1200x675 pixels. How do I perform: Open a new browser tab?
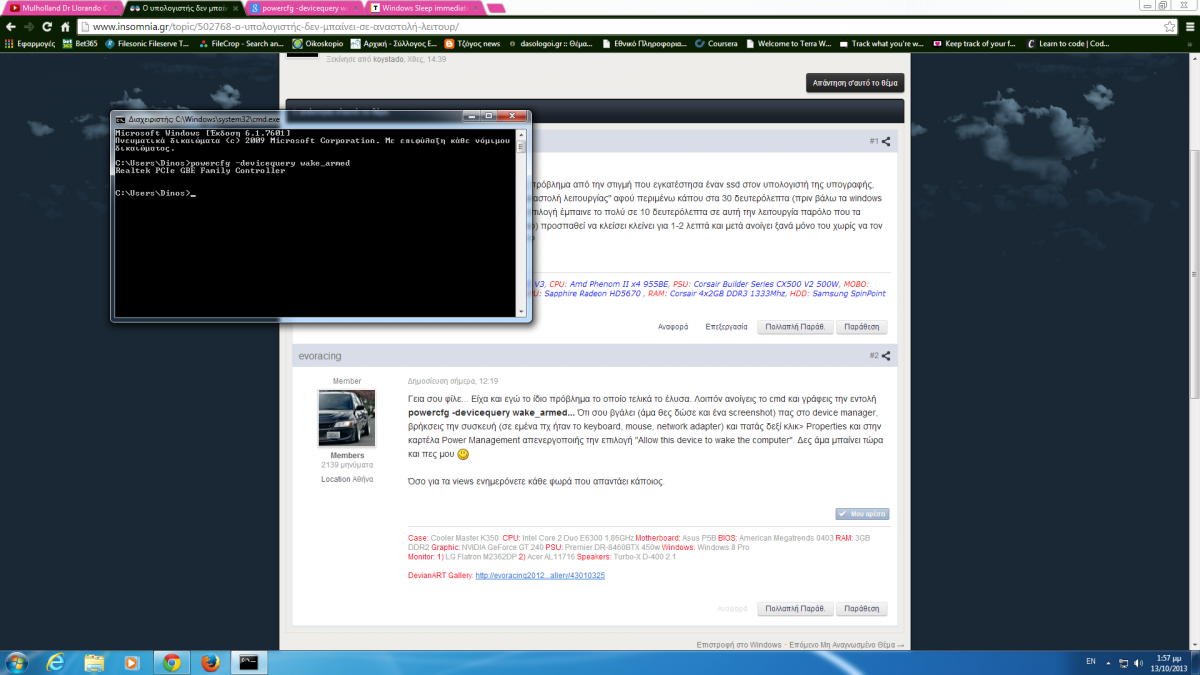click(498, 7)
